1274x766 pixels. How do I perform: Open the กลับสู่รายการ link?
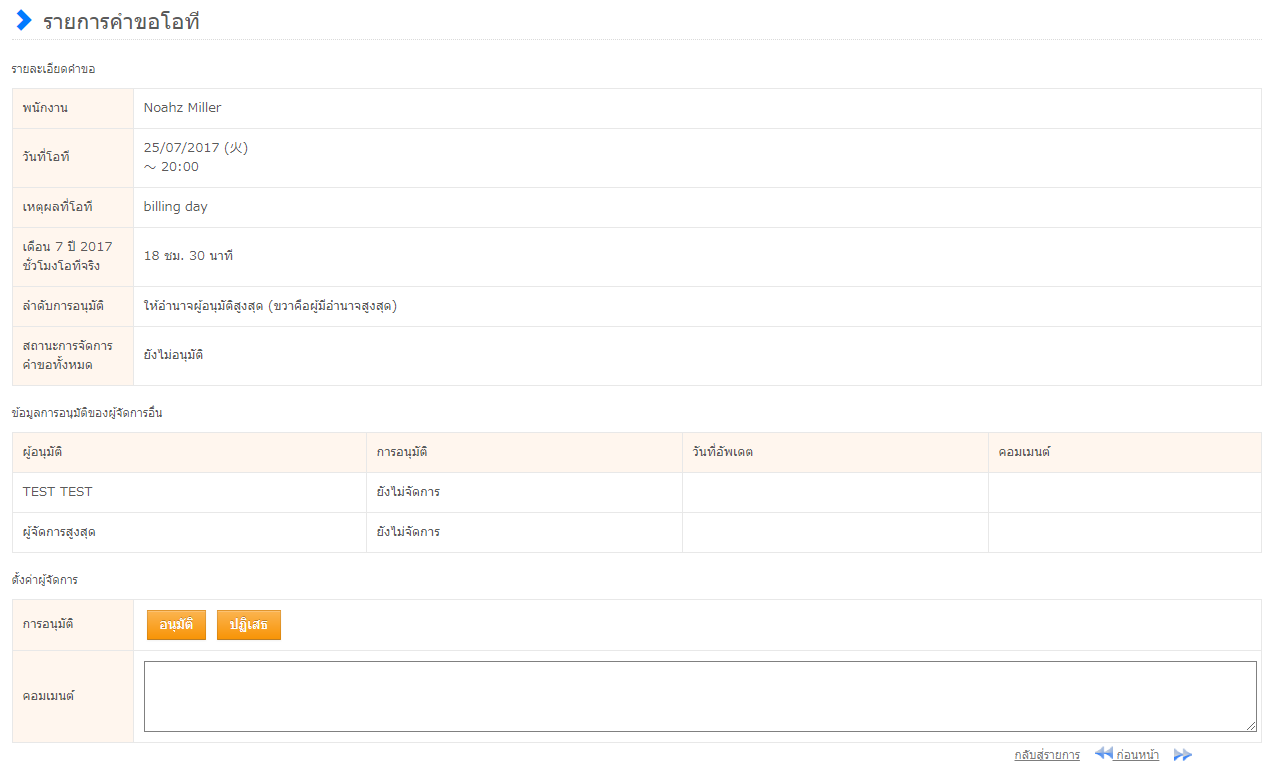point(1046,755)
